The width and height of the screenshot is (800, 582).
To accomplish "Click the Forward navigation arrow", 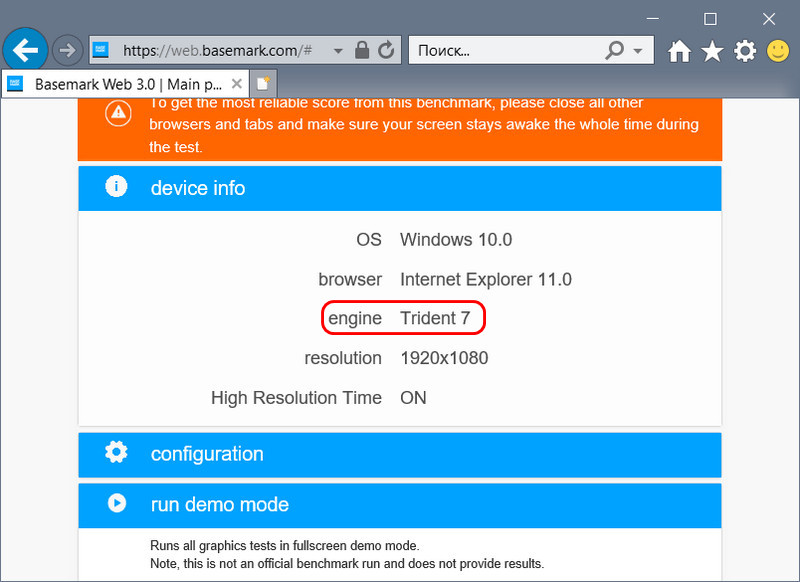I will [x=67, y=50].
